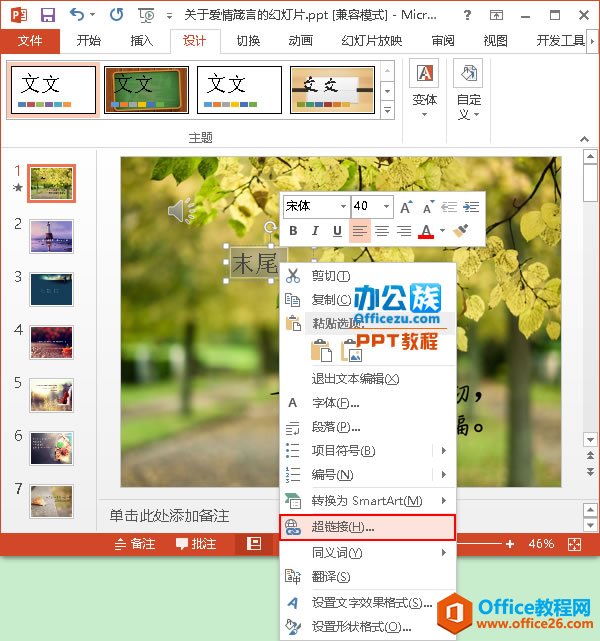Decrease font size in mini toolbar
Screen dimensions: 600x641
[428, 207]
